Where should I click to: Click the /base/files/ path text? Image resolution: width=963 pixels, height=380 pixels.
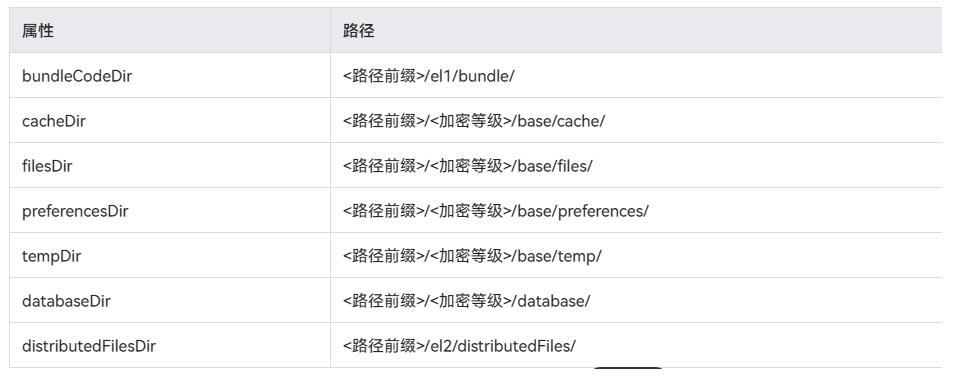coord(553,166)
